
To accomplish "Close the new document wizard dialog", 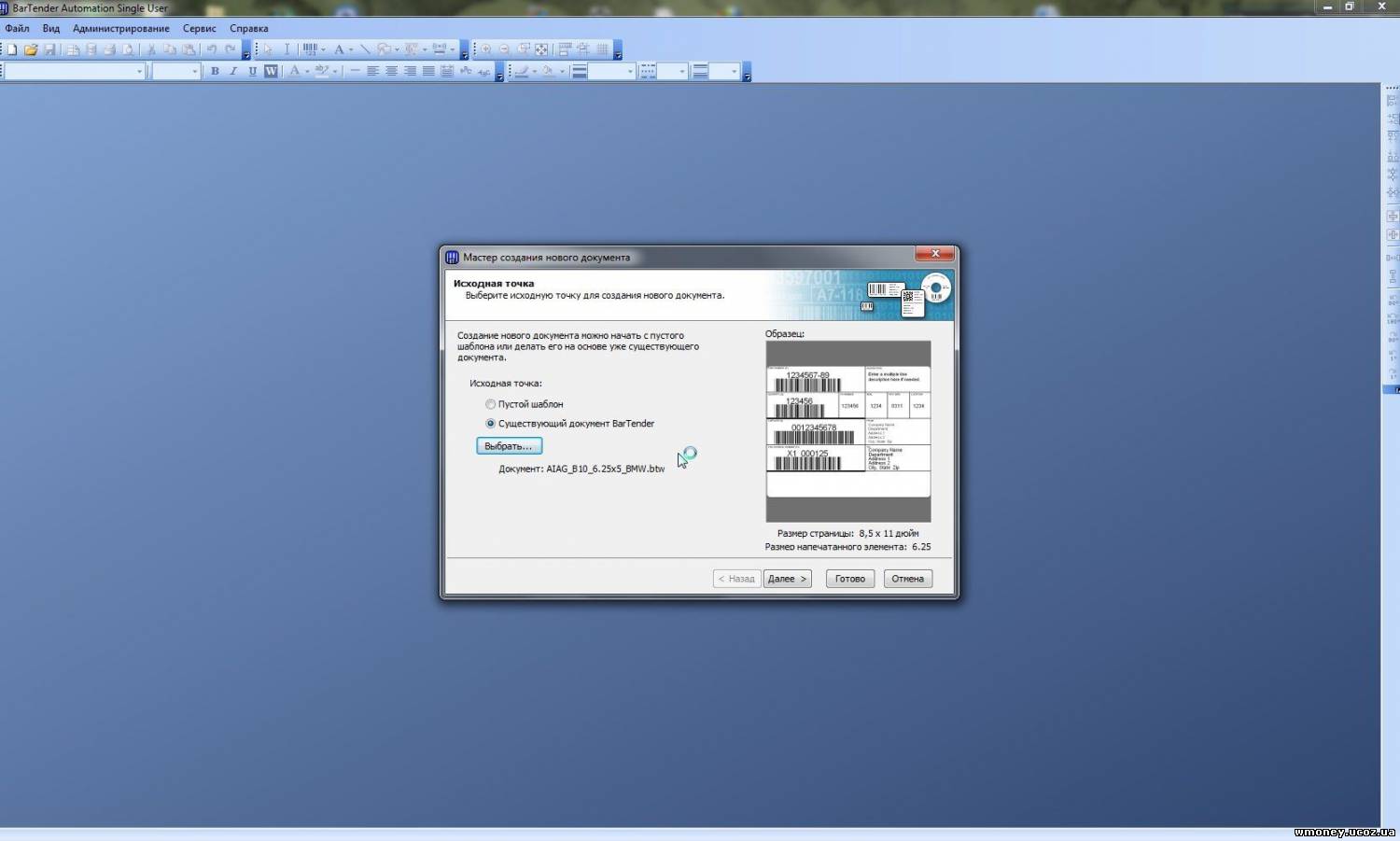I will pyautogui.click(x=934, y=253).
